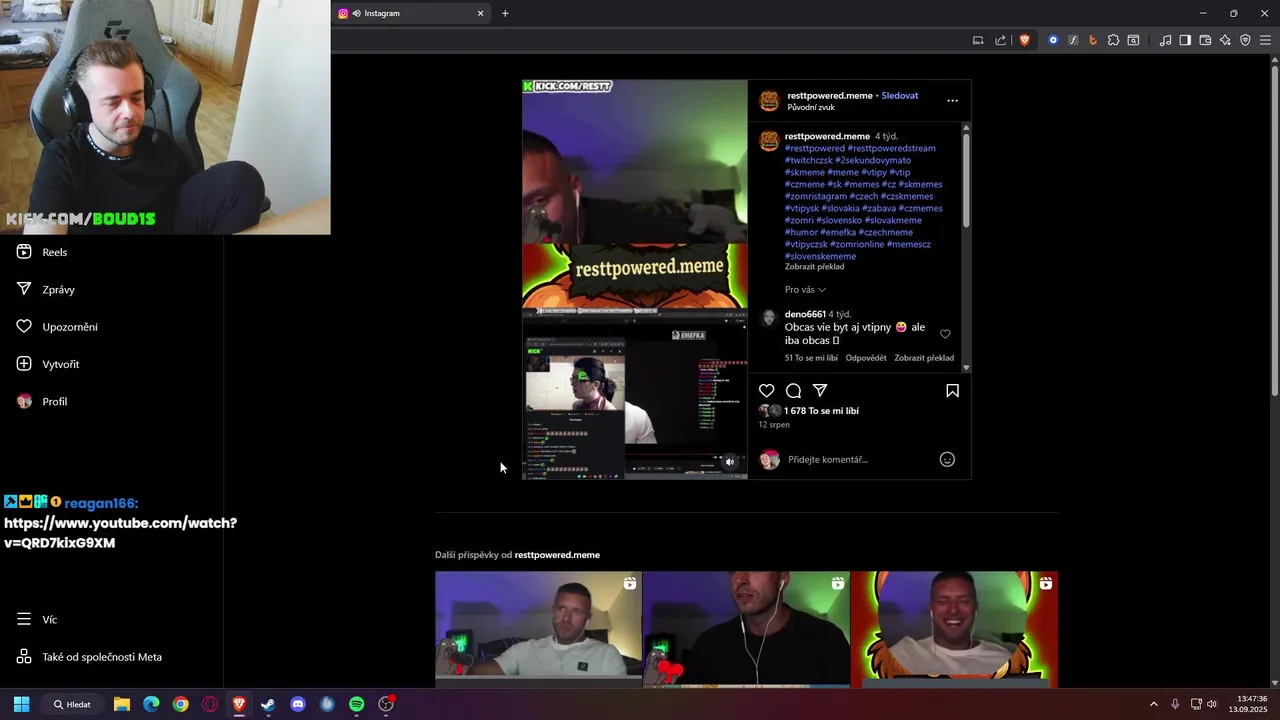
Task: Click Brave Shields lion icon
Action: click(x=1025, y=40)
